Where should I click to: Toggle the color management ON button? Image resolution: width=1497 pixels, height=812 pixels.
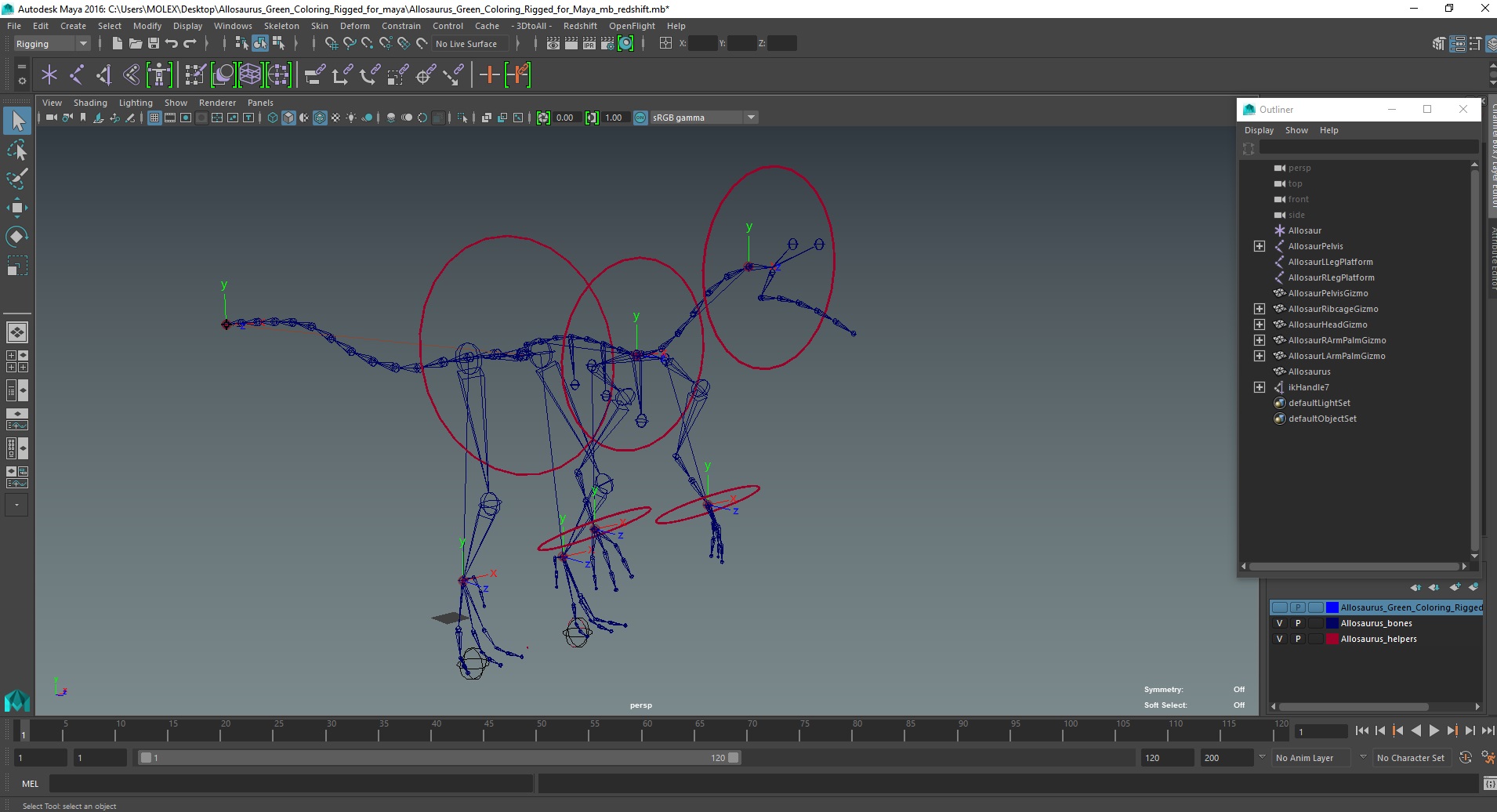pyautogui.click(x=640, y=118)
